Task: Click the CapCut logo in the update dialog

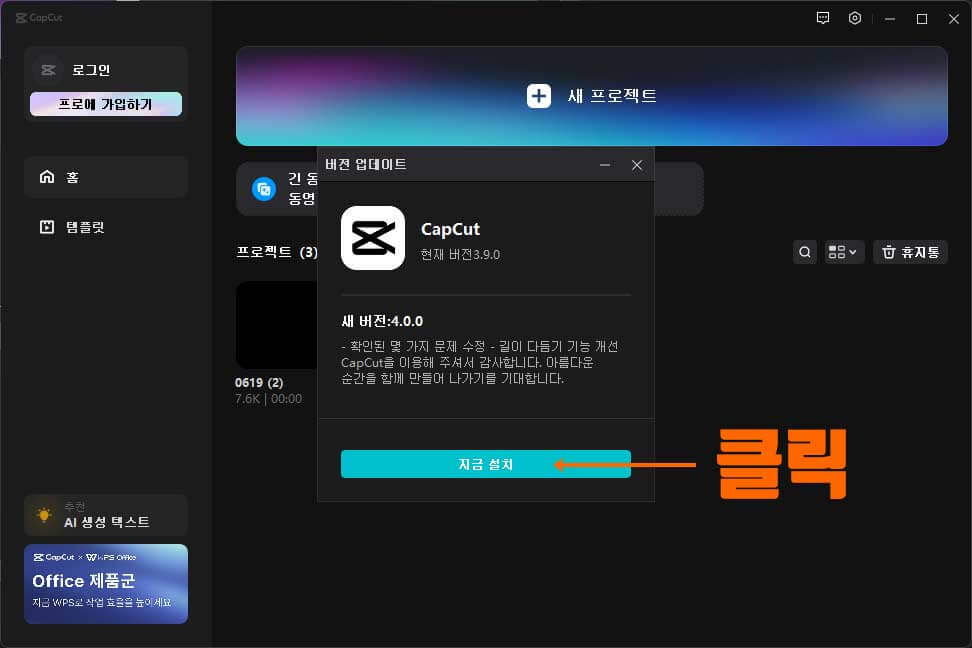Action: coord(372,239)
